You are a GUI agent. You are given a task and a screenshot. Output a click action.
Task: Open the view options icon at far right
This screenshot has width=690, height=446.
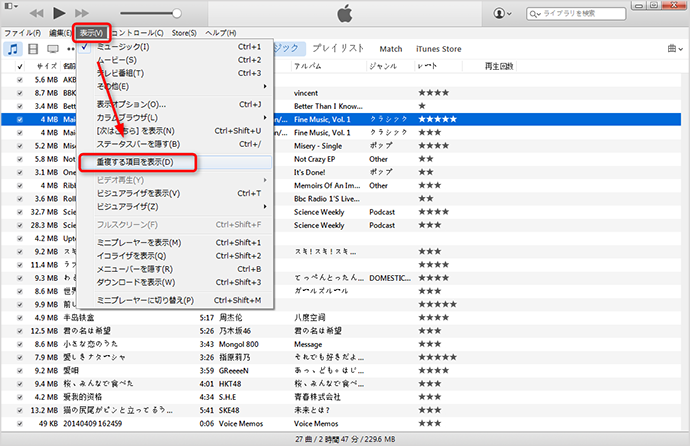click(675, 48)
